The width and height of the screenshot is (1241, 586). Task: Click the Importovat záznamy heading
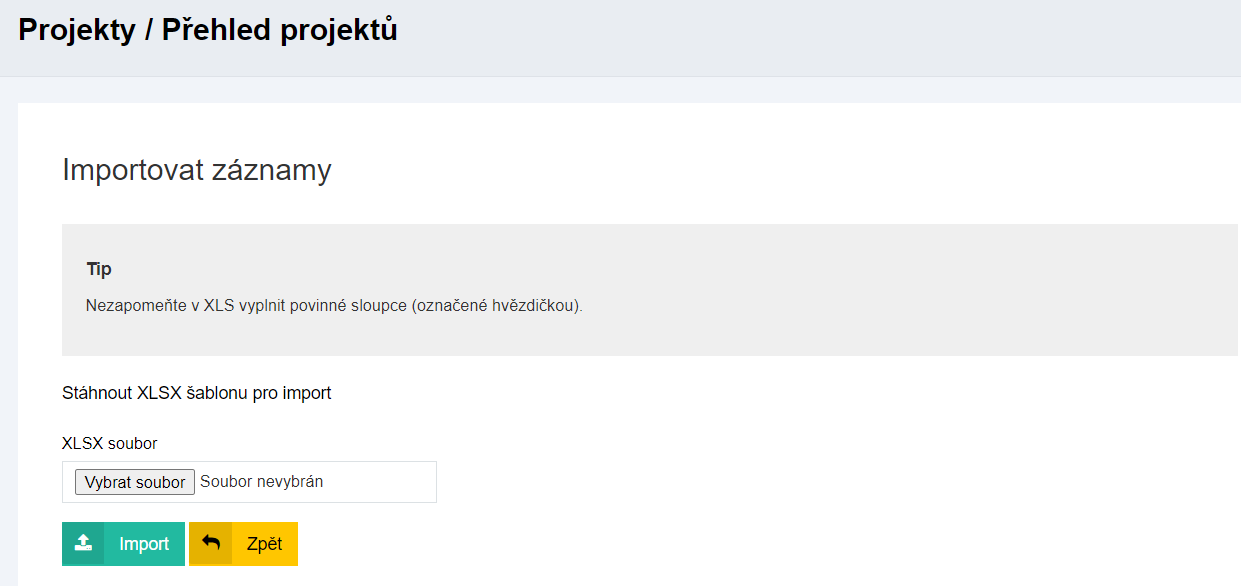click(x=196, y=170)
